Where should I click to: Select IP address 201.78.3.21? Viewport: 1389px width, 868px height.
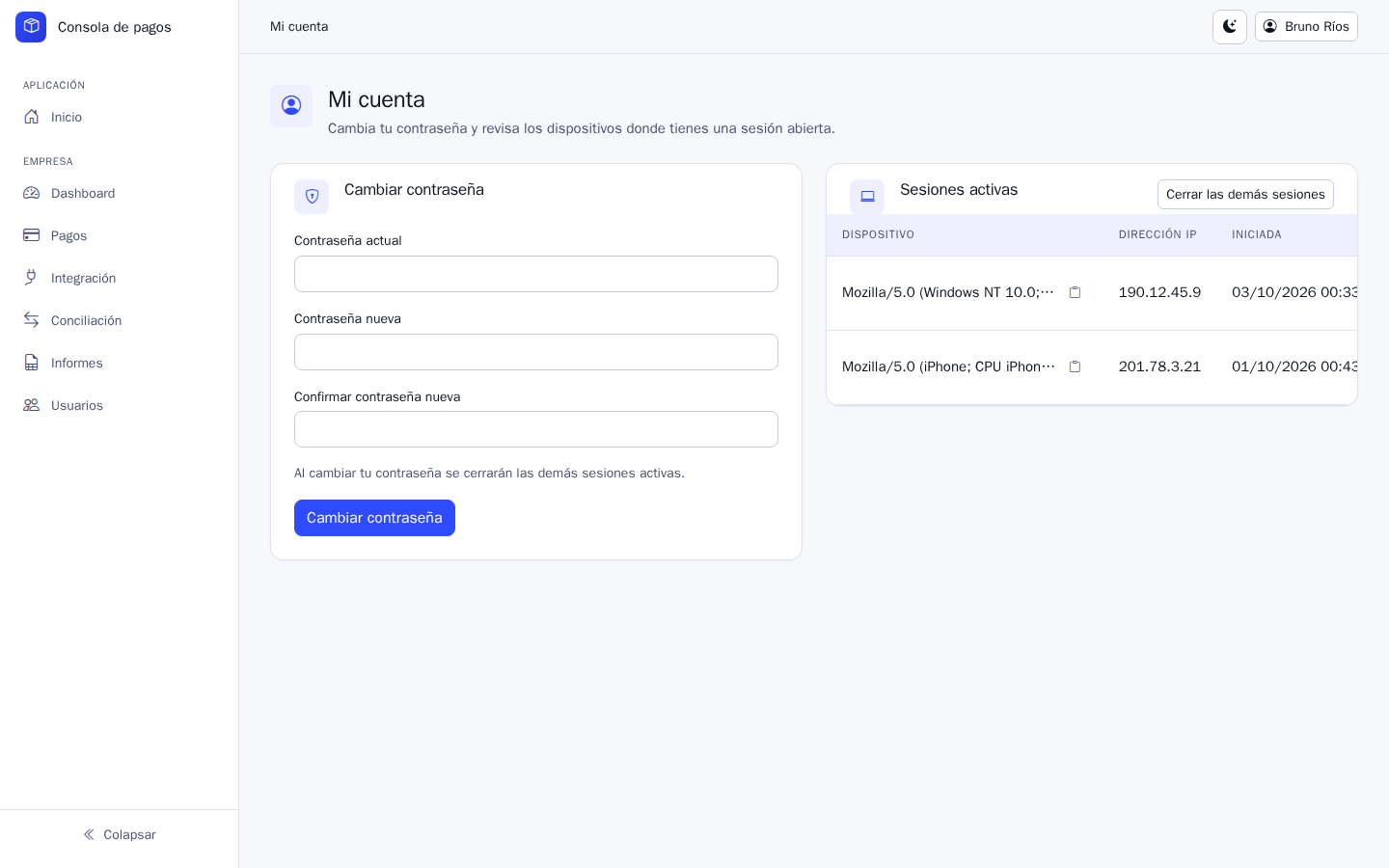1159,366
